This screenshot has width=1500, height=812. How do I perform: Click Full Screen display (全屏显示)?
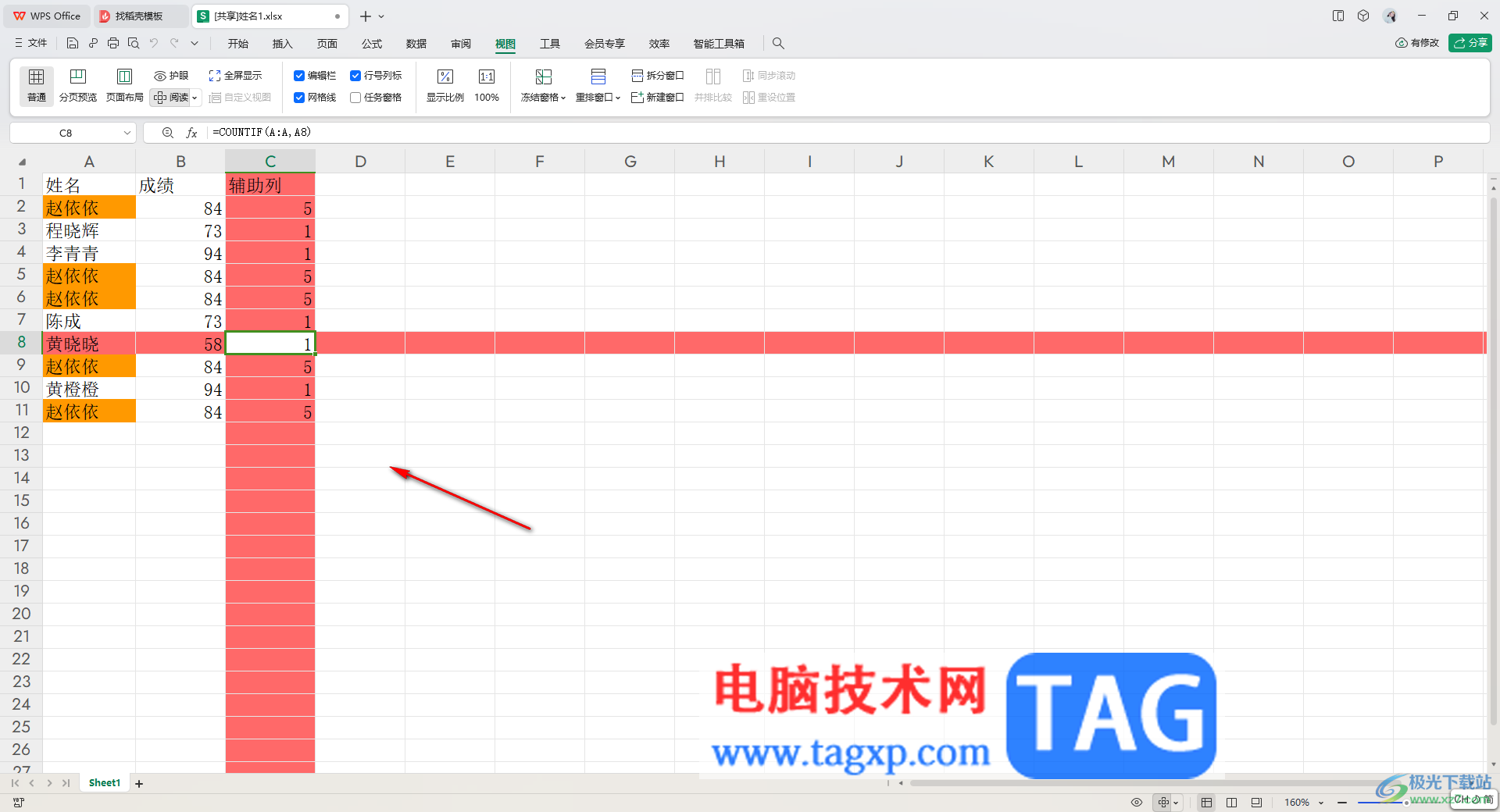pos(235,76)
